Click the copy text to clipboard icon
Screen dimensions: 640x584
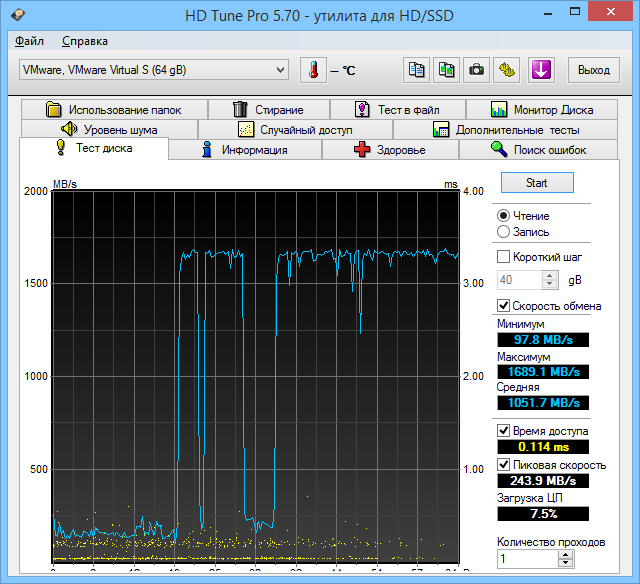point(417,70)
